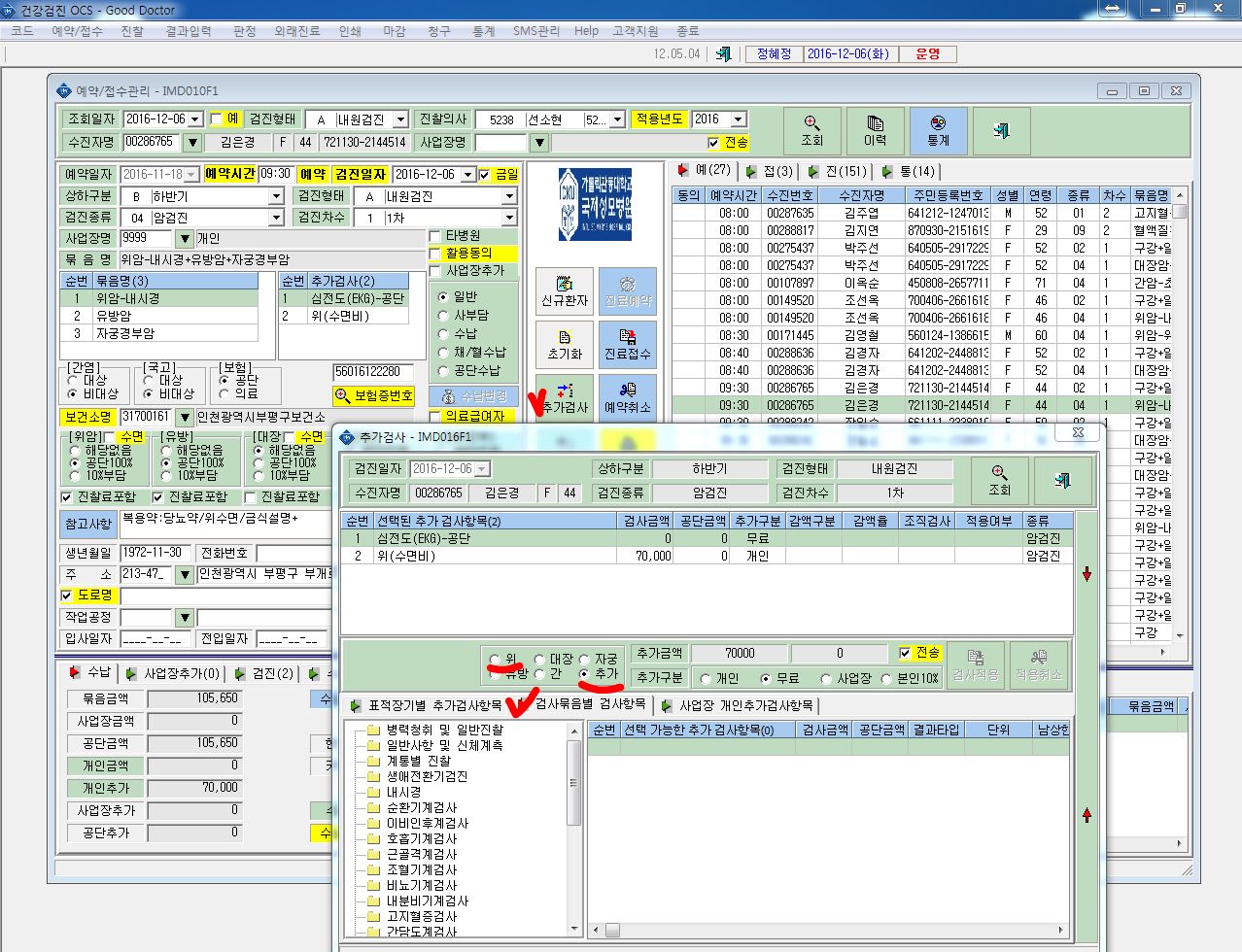Image resolution: width=1242 pixels, height=952 pixels.
Task: Select the 위 radio button
Action: click(x=495, y=659)
